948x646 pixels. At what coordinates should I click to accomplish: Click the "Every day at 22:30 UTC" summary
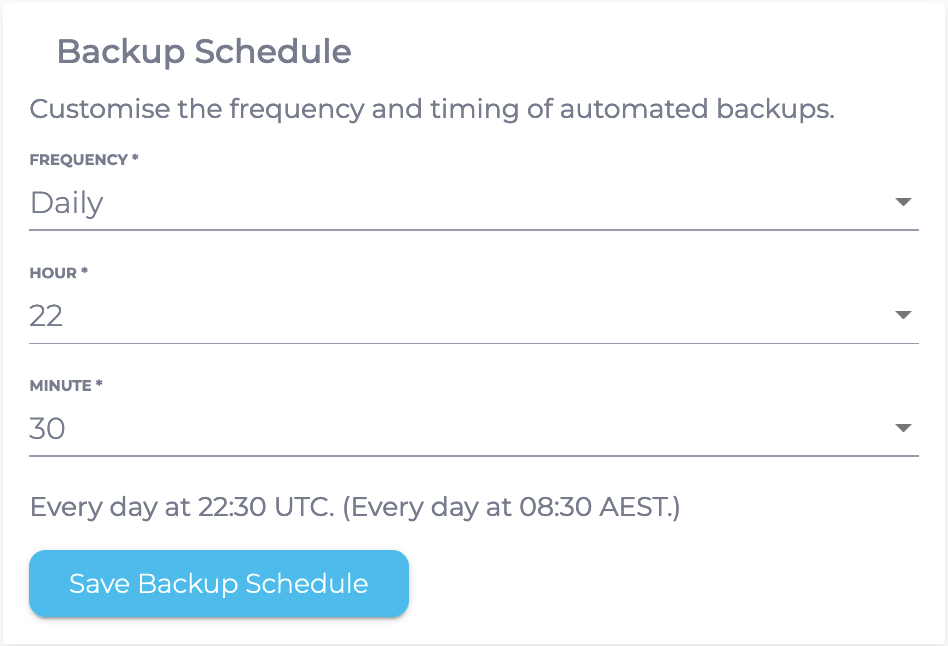pyautogui.click(x=182, y=507)
